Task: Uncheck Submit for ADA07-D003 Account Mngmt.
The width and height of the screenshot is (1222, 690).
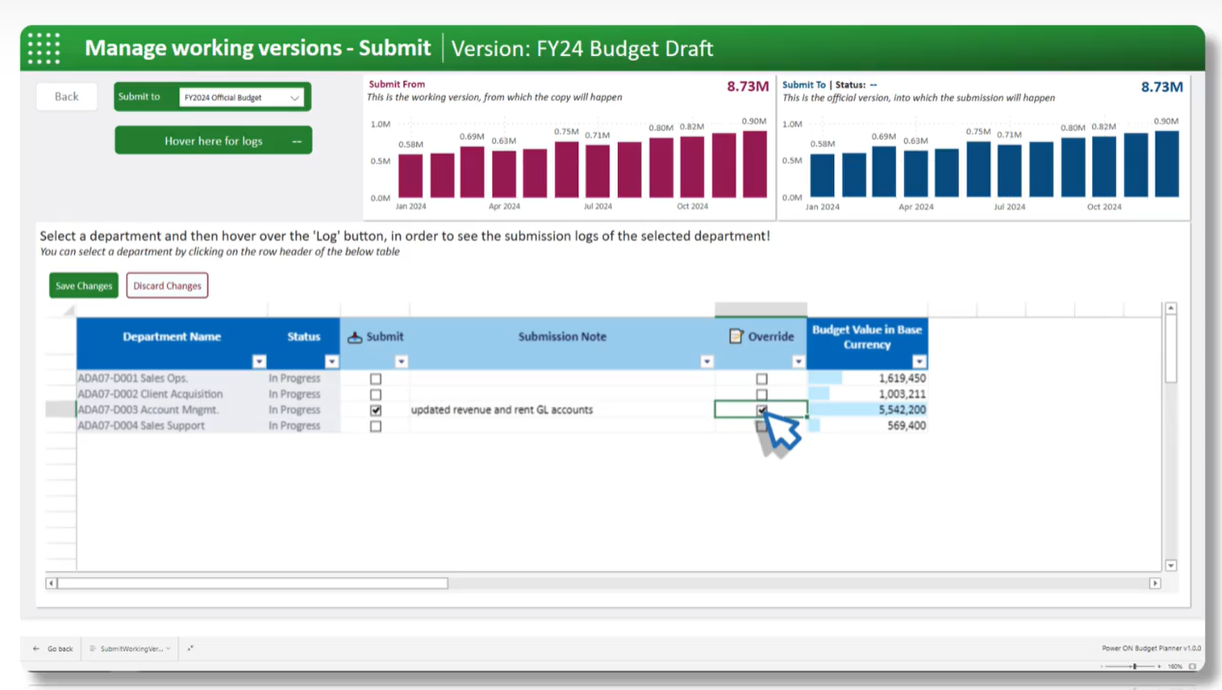Action: point(376,410)
